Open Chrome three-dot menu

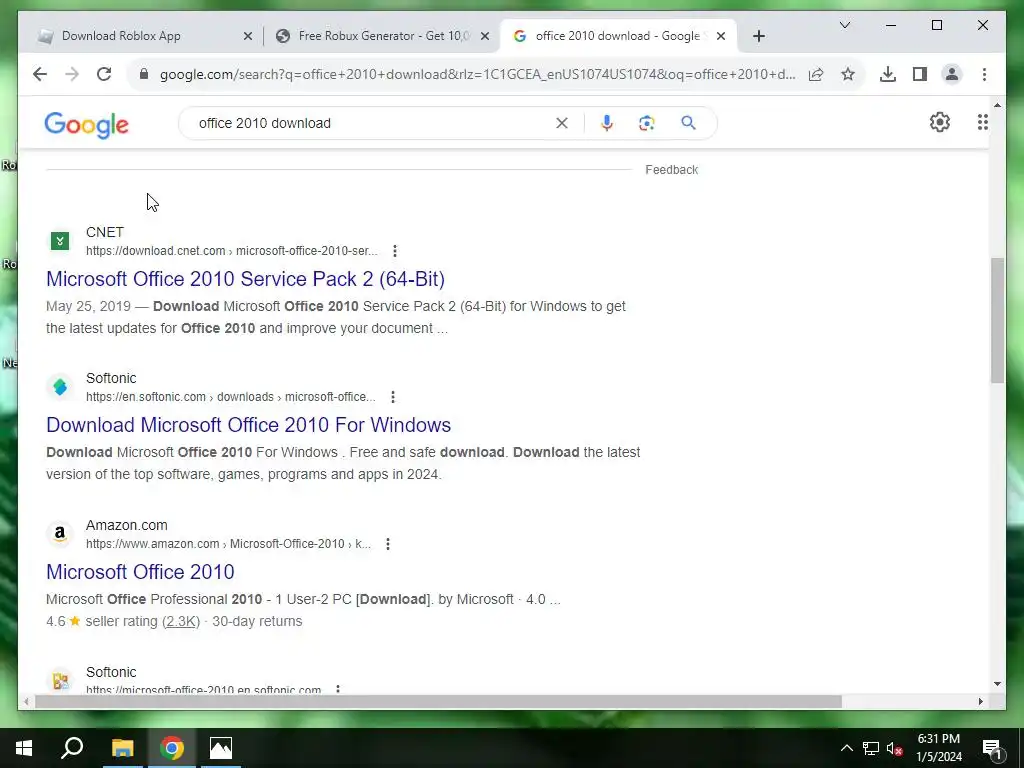[984, 74]
